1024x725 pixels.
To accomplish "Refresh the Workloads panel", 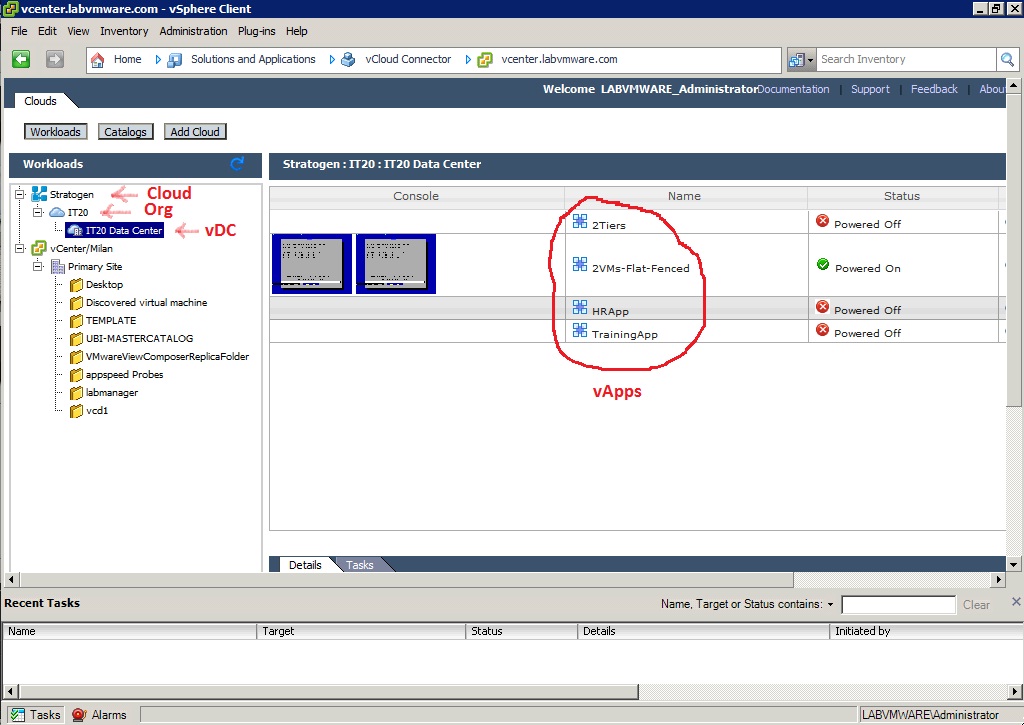I will coord(237,164).
